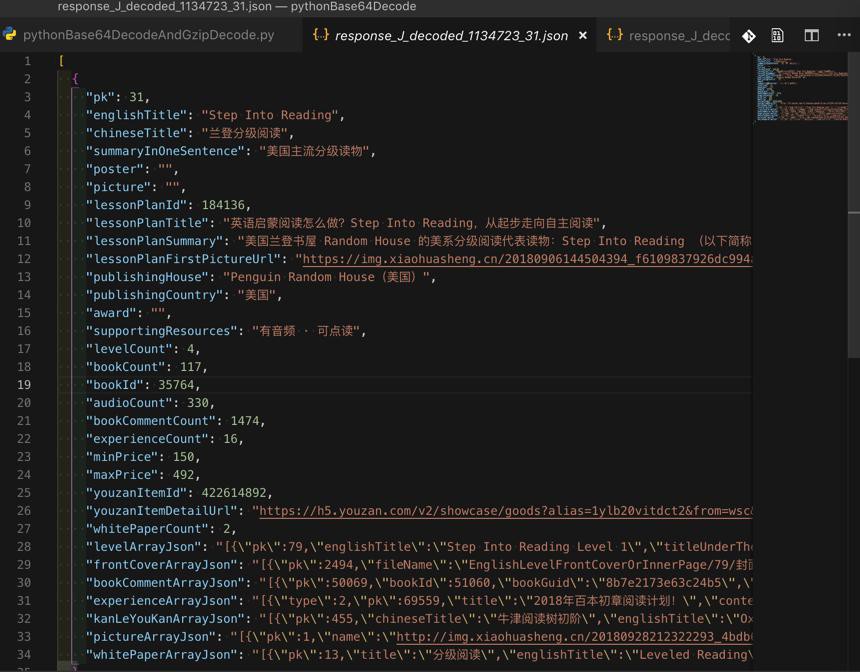Click the minPrice value 150
The width and height of the screenshot is (860, 672).
click(183, 457)
